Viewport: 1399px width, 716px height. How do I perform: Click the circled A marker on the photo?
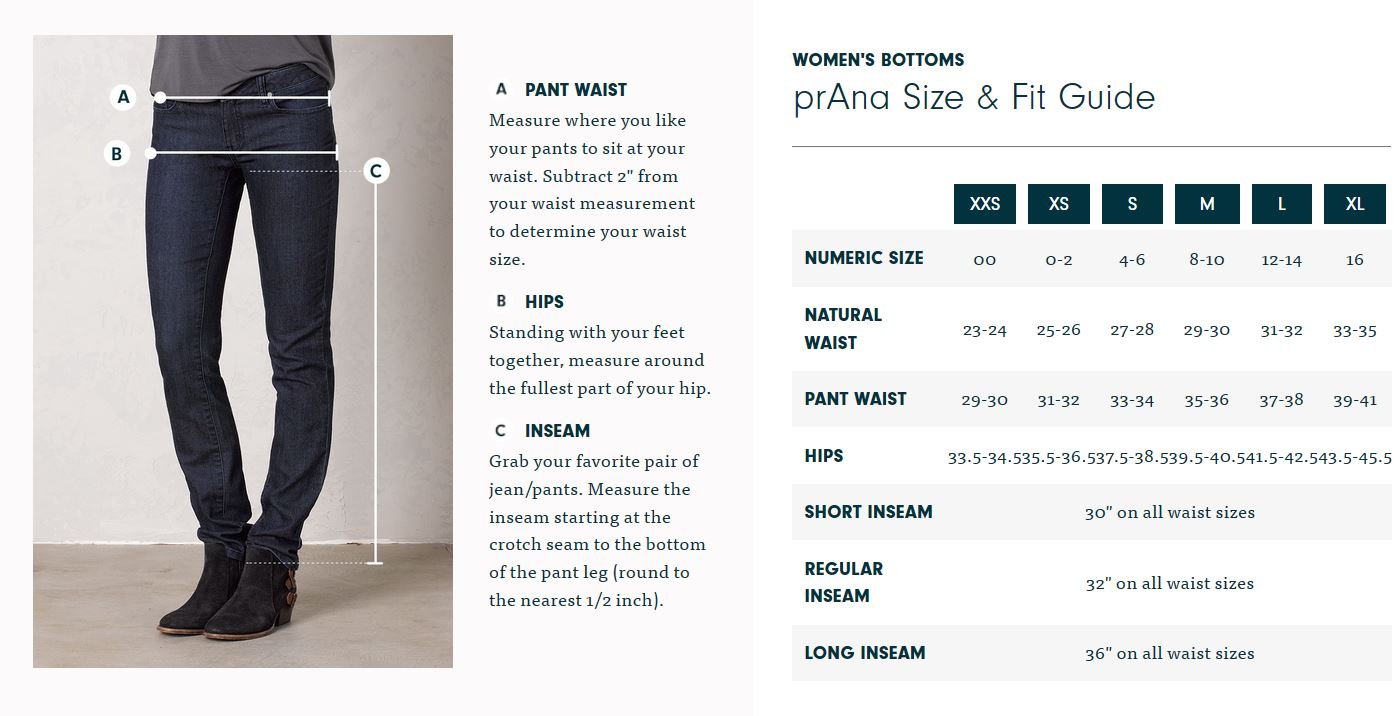tap(123, 97)
